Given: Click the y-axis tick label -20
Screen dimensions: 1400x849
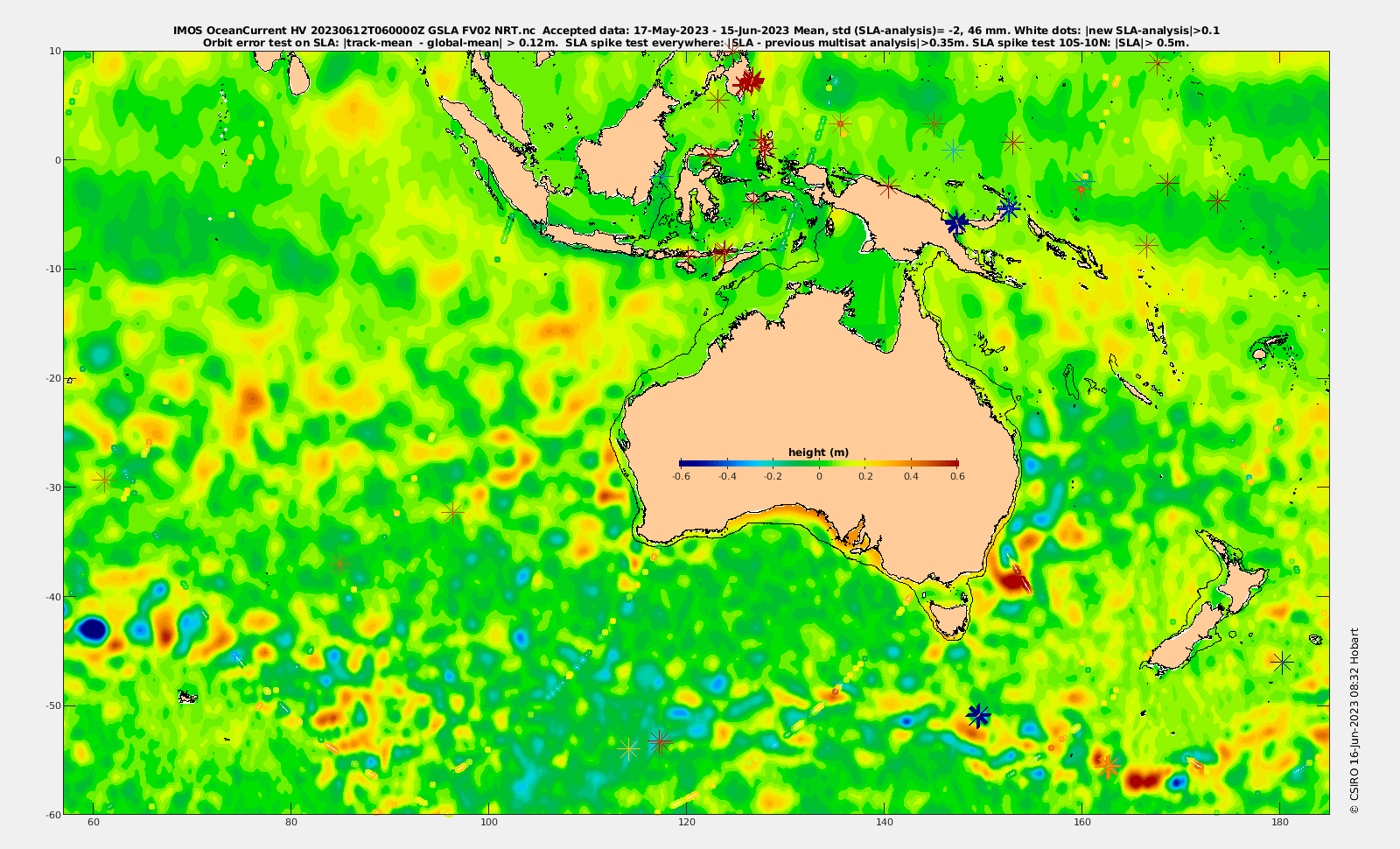Looking at the screenshot, I should click(52, 378).
